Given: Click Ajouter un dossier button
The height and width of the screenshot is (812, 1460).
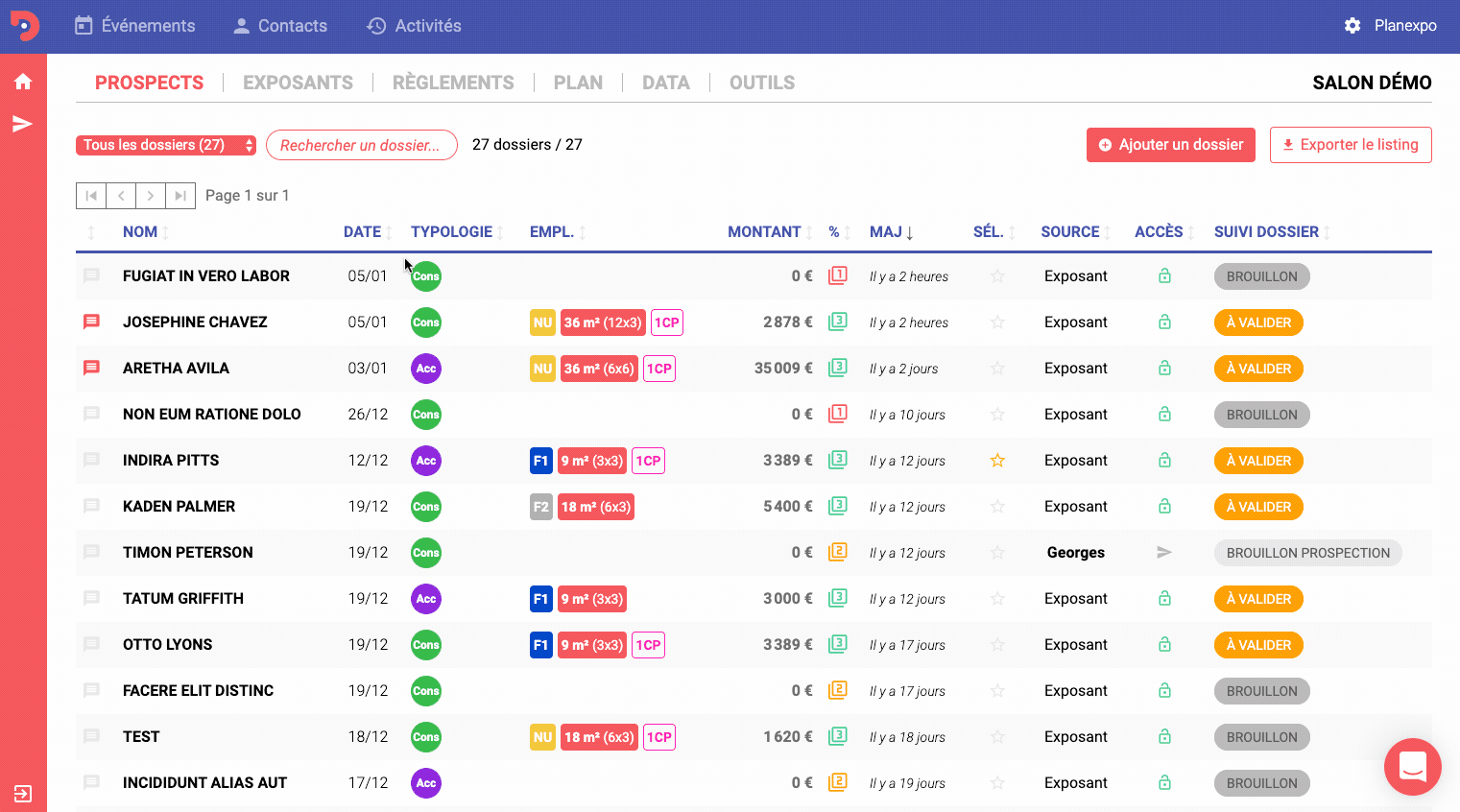Looking at the screenshot, I should point(1171,145).
